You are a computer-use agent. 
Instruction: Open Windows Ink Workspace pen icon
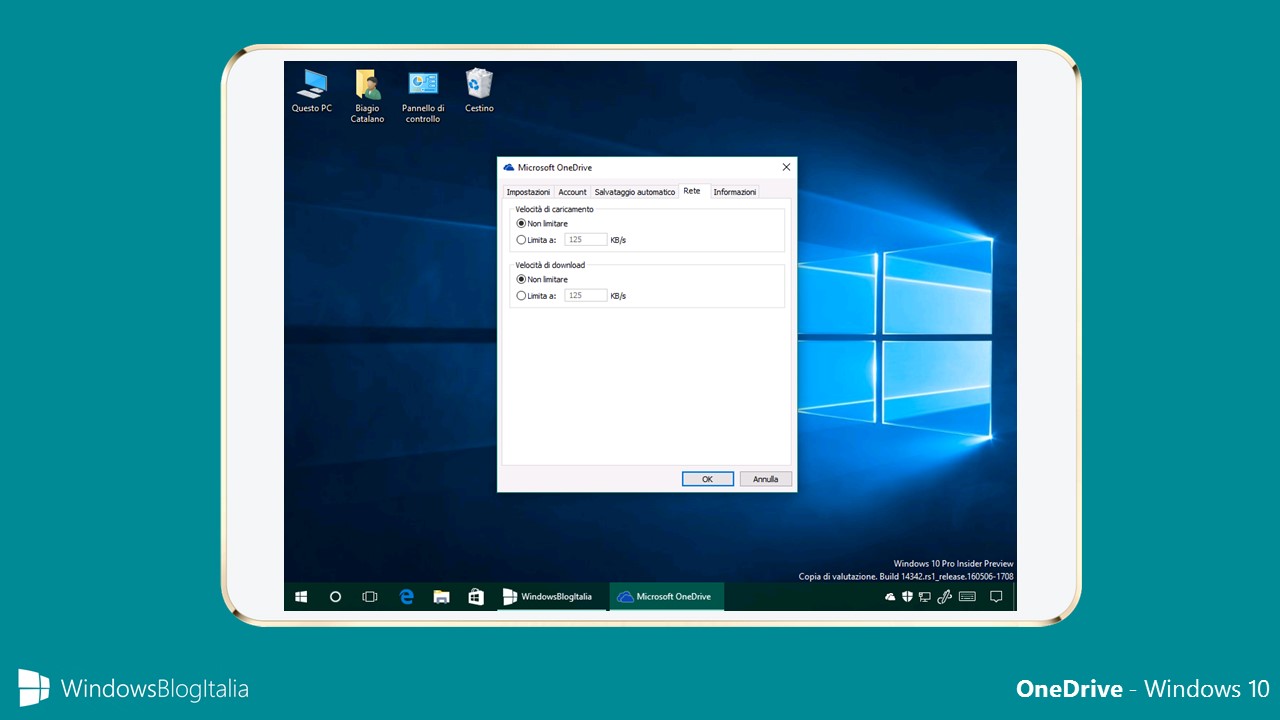tap(944, 597)
